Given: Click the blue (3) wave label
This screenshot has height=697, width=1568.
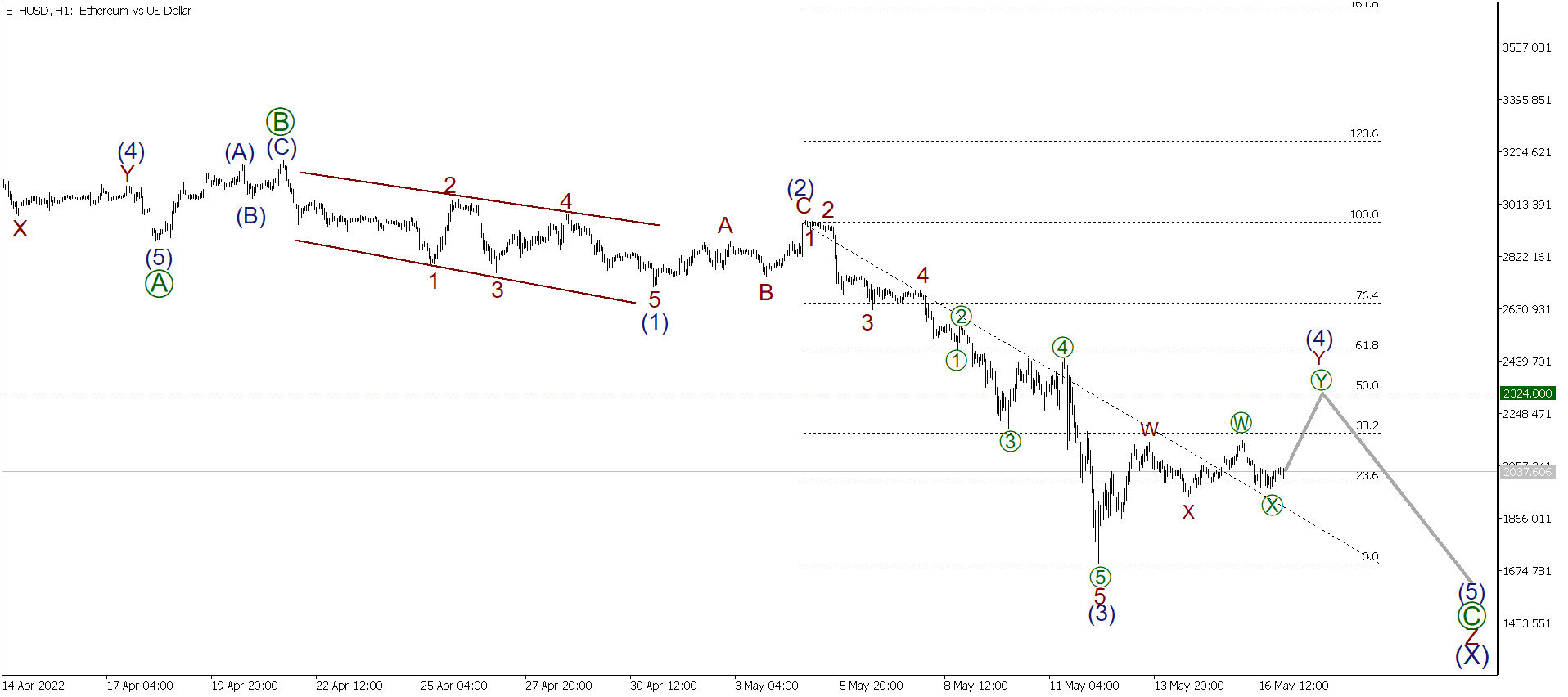Looking at the screenshot, I should [x=1102, y=613].
